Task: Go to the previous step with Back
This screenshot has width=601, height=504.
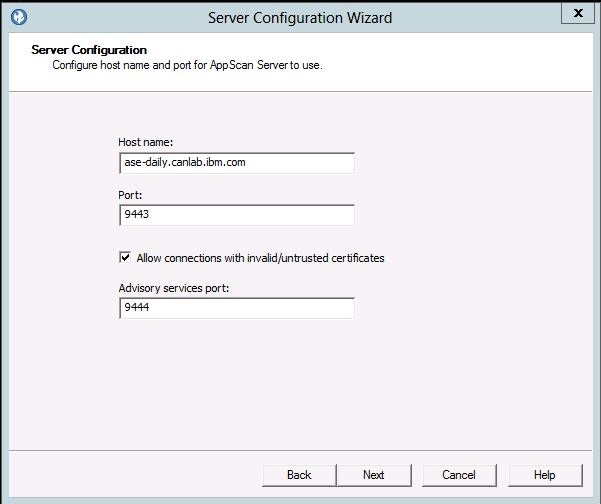Action: click(299, 475)
